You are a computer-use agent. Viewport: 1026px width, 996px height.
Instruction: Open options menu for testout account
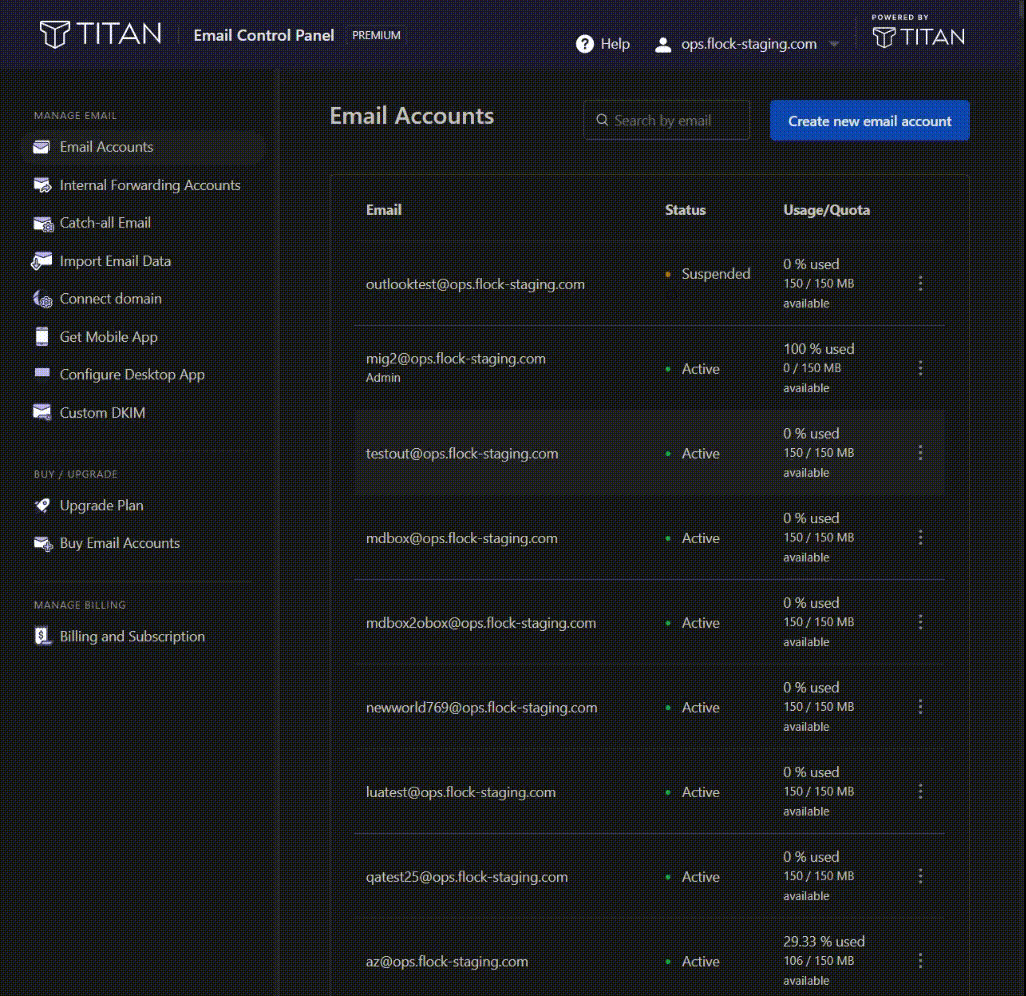(920, 453)
